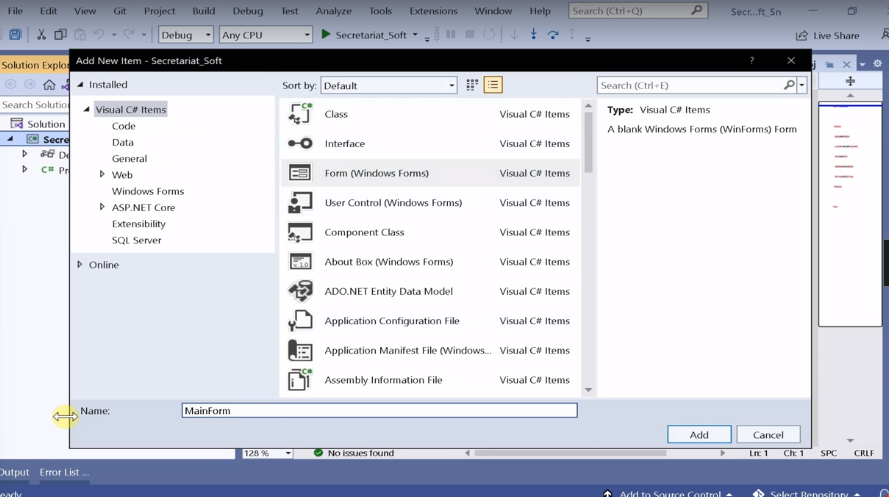Open the Build menu
This screenshot has width=889, height=497.
click(204, 11)
